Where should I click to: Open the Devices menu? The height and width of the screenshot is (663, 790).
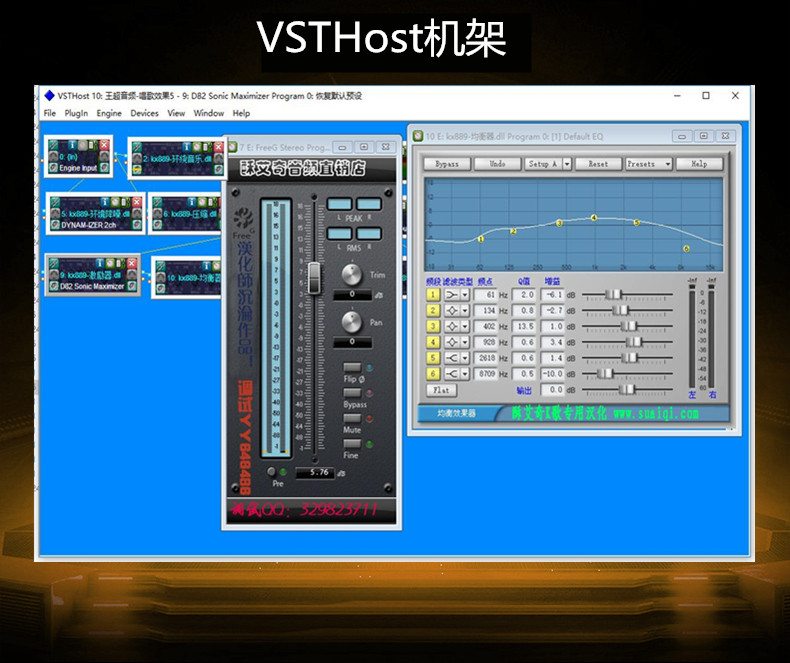pos(145,113)
